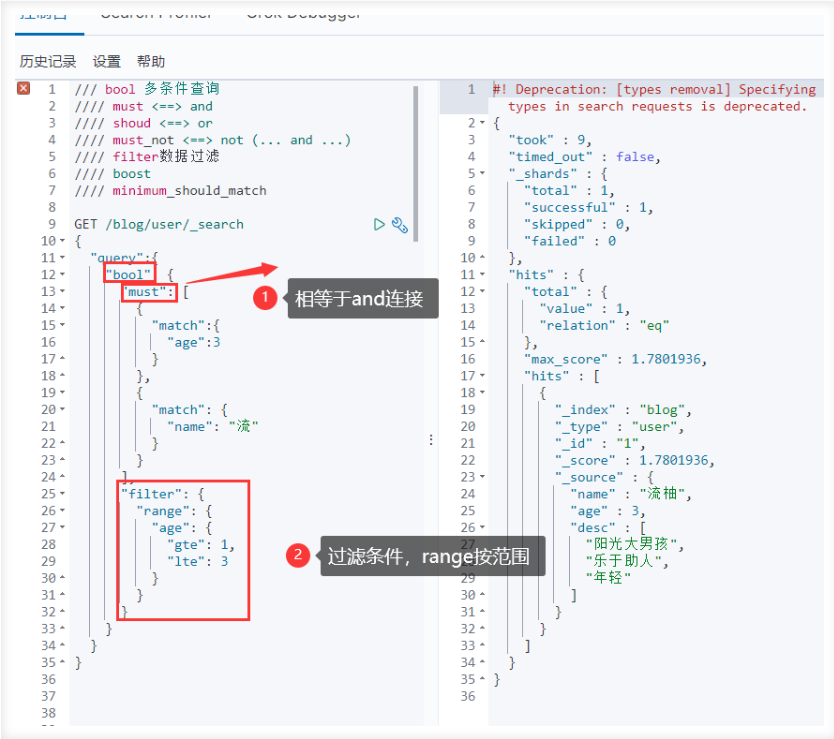Click the red circled number 2 annotation

pos(298,555)
